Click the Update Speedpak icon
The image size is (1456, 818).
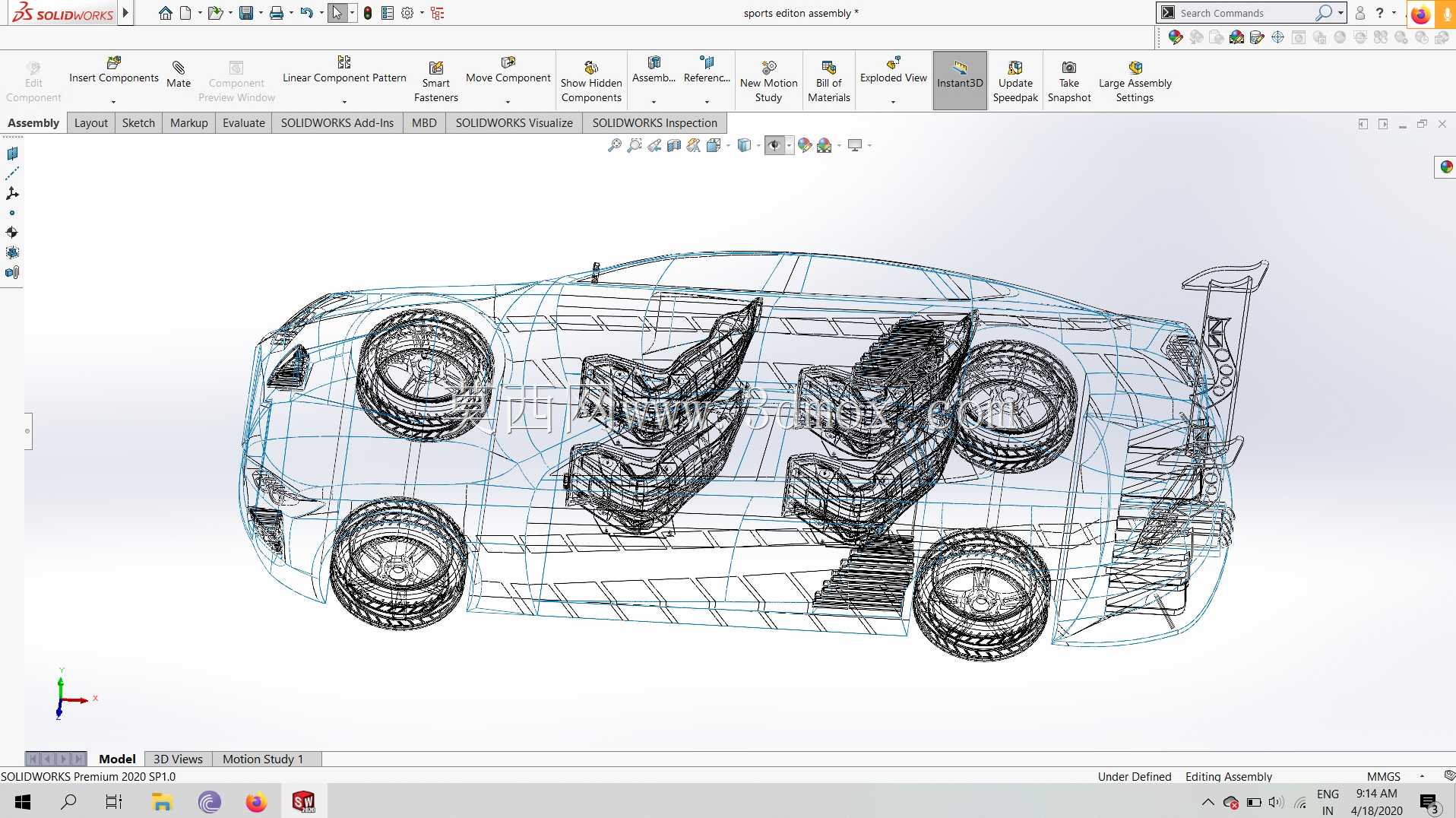[x=1014, y=67]
